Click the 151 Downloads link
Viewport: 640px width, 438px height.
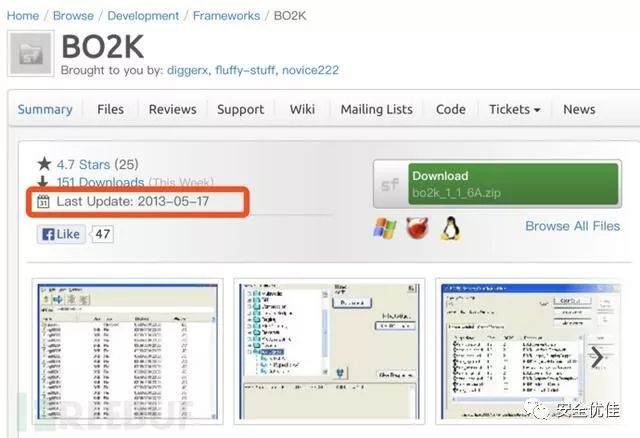[x=100, y=182]
